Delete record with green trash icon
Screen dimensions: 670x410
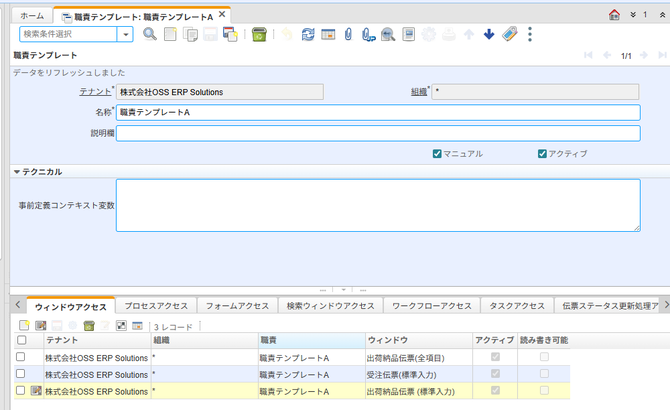259,34
